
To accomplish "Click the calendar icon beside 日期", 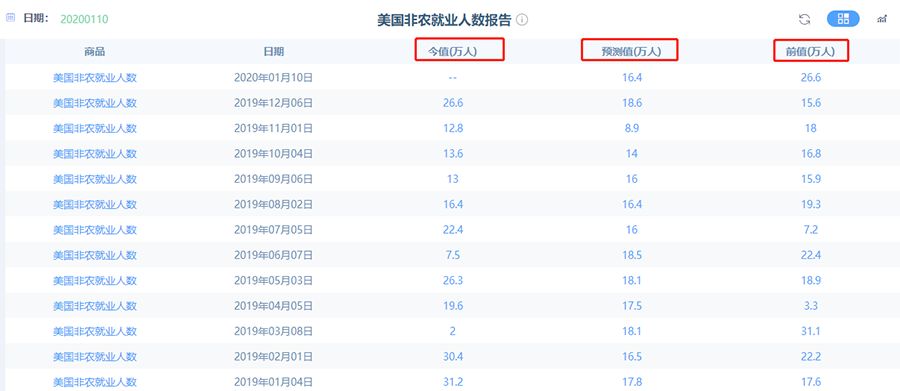I will [10, 18].
